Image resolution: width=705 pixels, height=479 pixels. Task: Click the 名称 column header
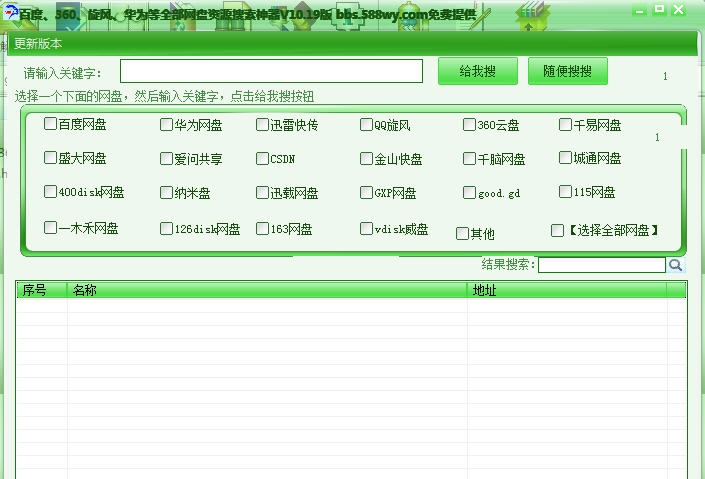click(267, 290)
